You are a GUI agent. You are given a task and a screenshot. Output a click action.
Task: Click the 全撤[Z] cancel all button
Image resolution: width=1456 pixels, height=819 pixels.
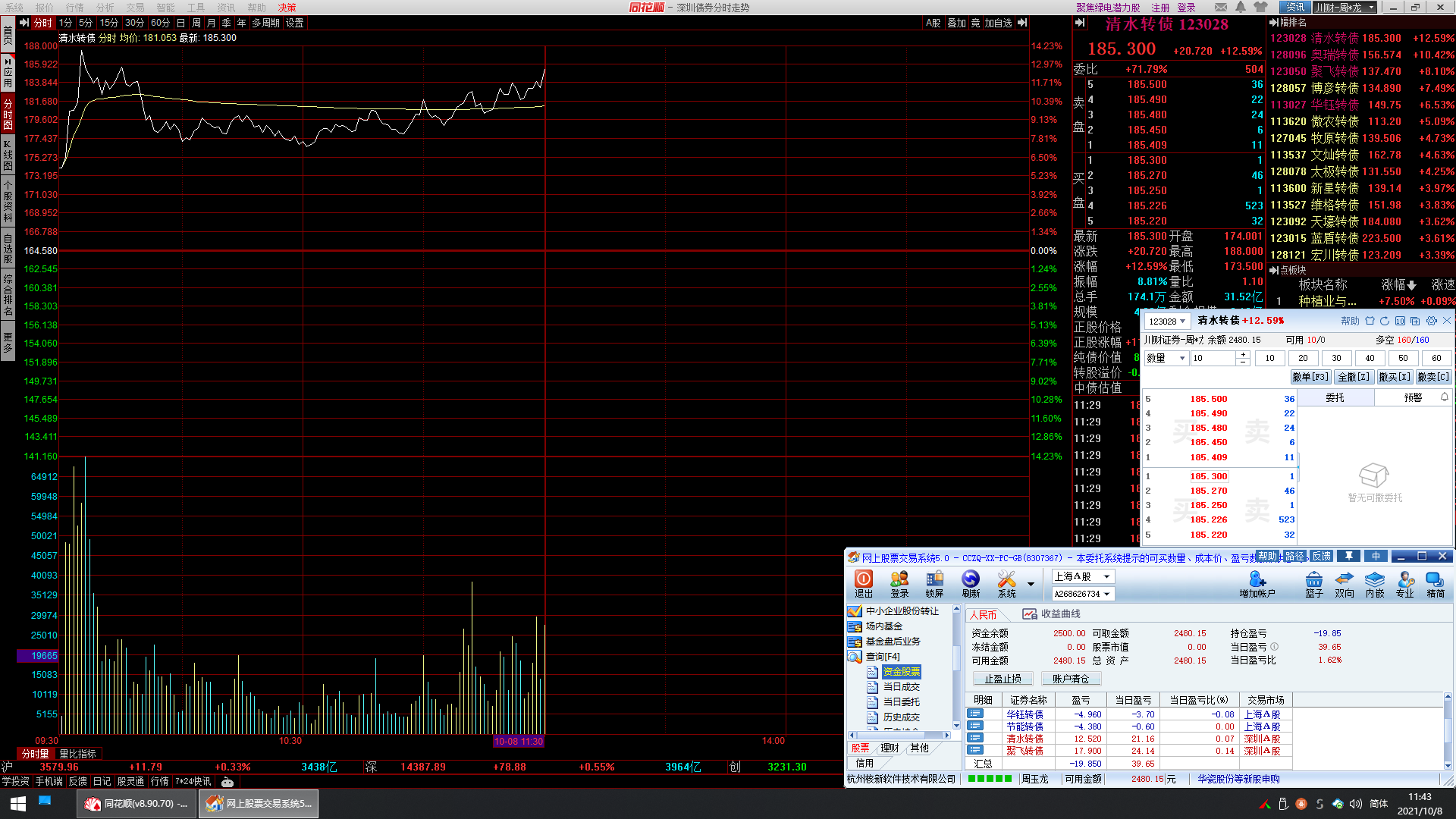[1354, 377]
